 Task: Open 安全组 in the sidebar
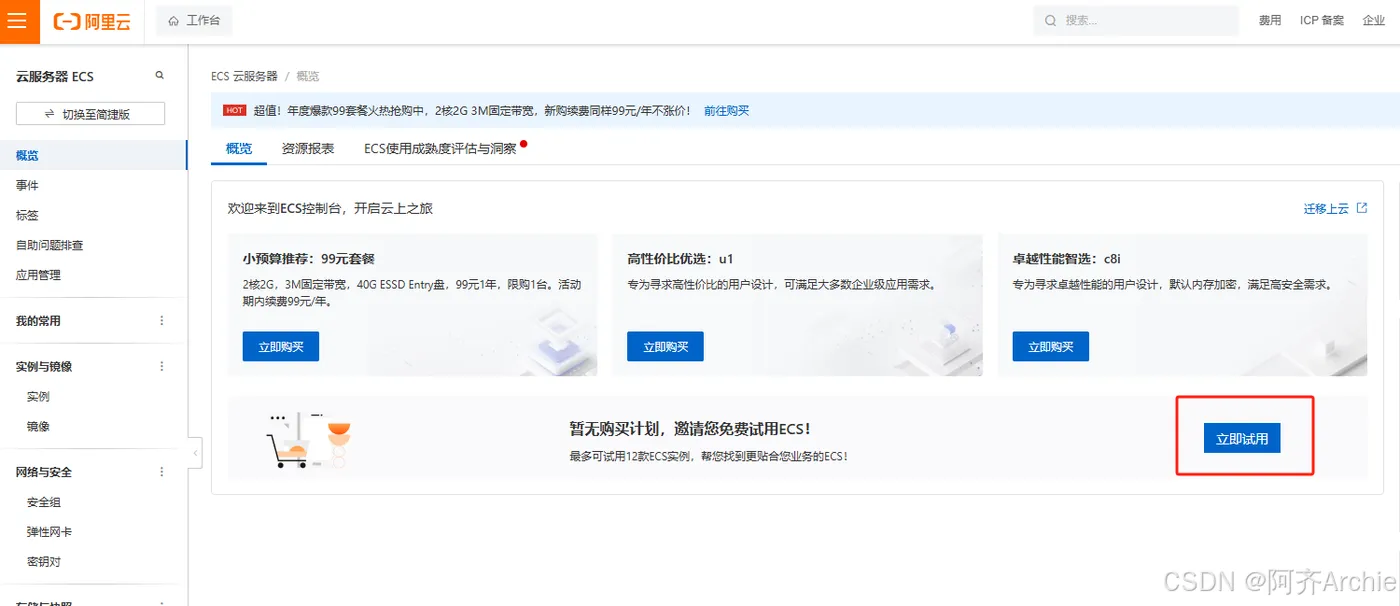[x=44, y=502]
